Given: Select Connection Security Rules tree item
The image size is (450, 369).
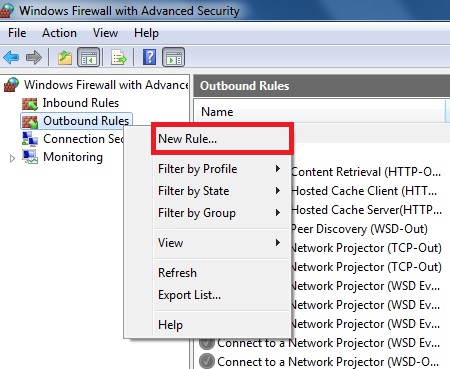Looking at the screenshot, I should 83,139.
